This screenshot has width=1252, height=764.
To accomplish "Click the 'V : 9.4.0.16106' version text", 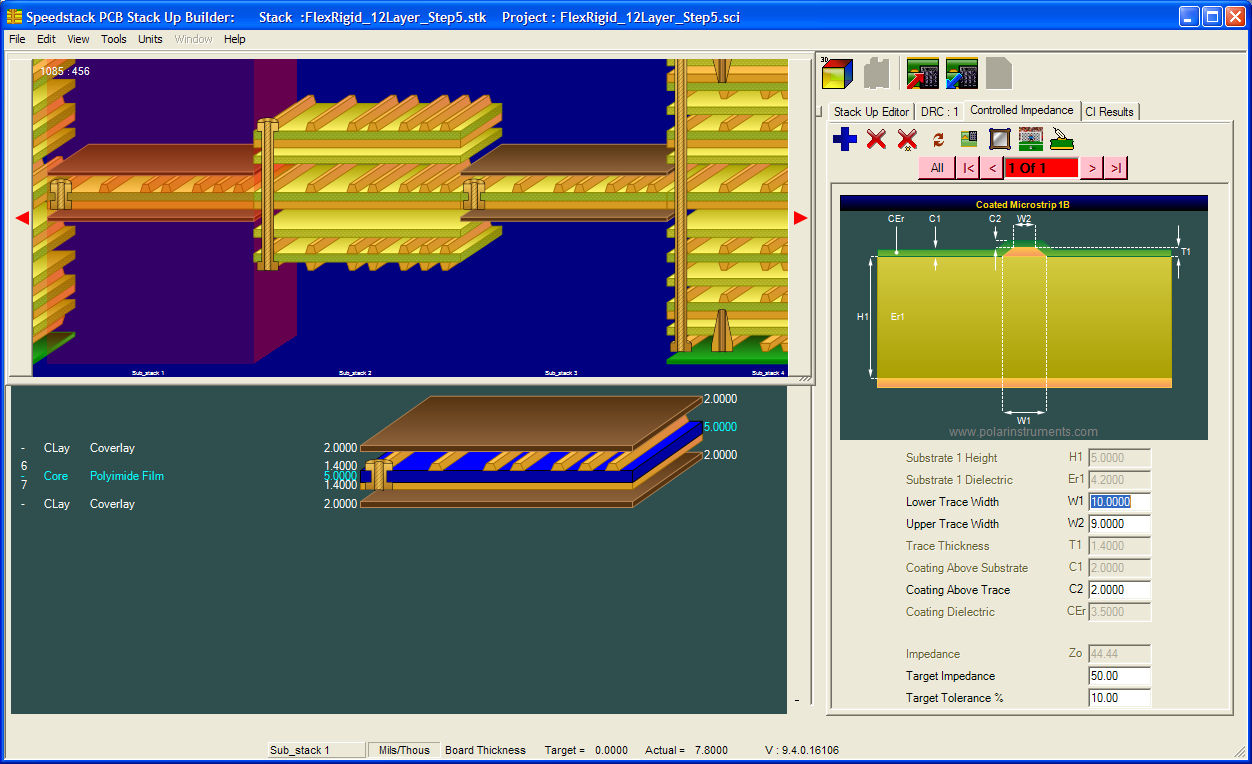I will (x=802, y=750).
